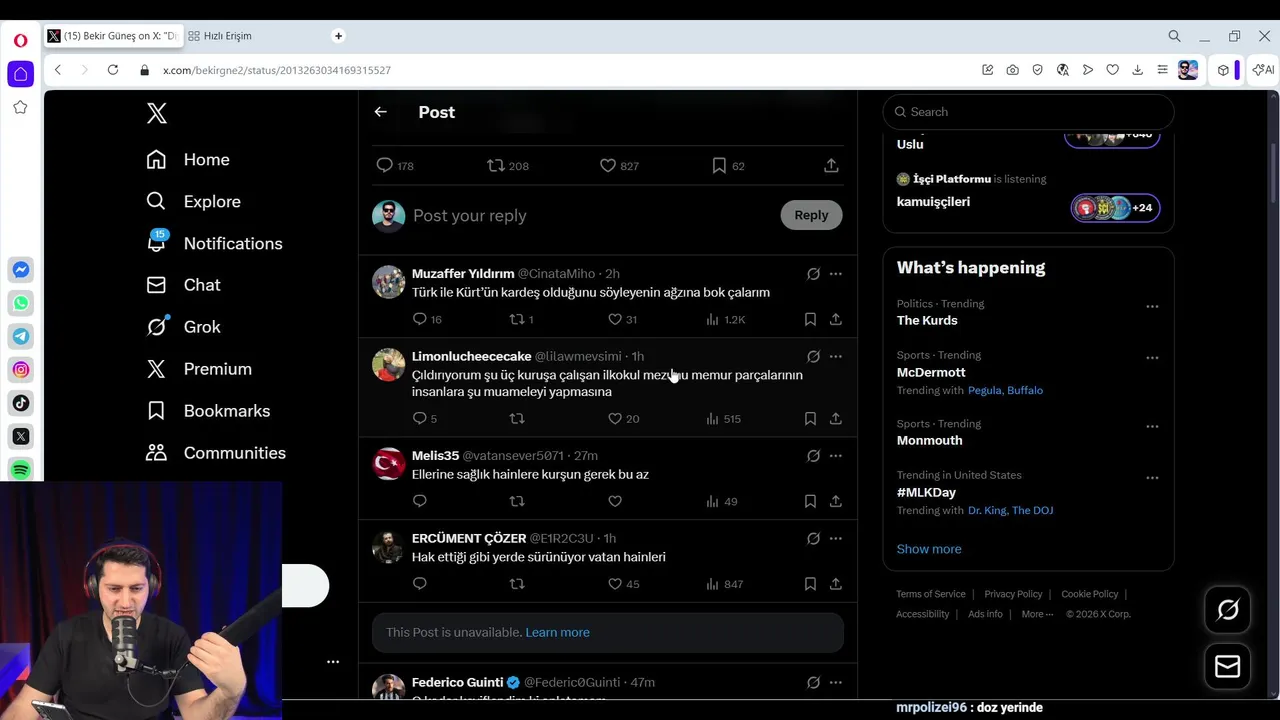
Task: Open Bookmarks in X navigation
Action: click(208, 411)
